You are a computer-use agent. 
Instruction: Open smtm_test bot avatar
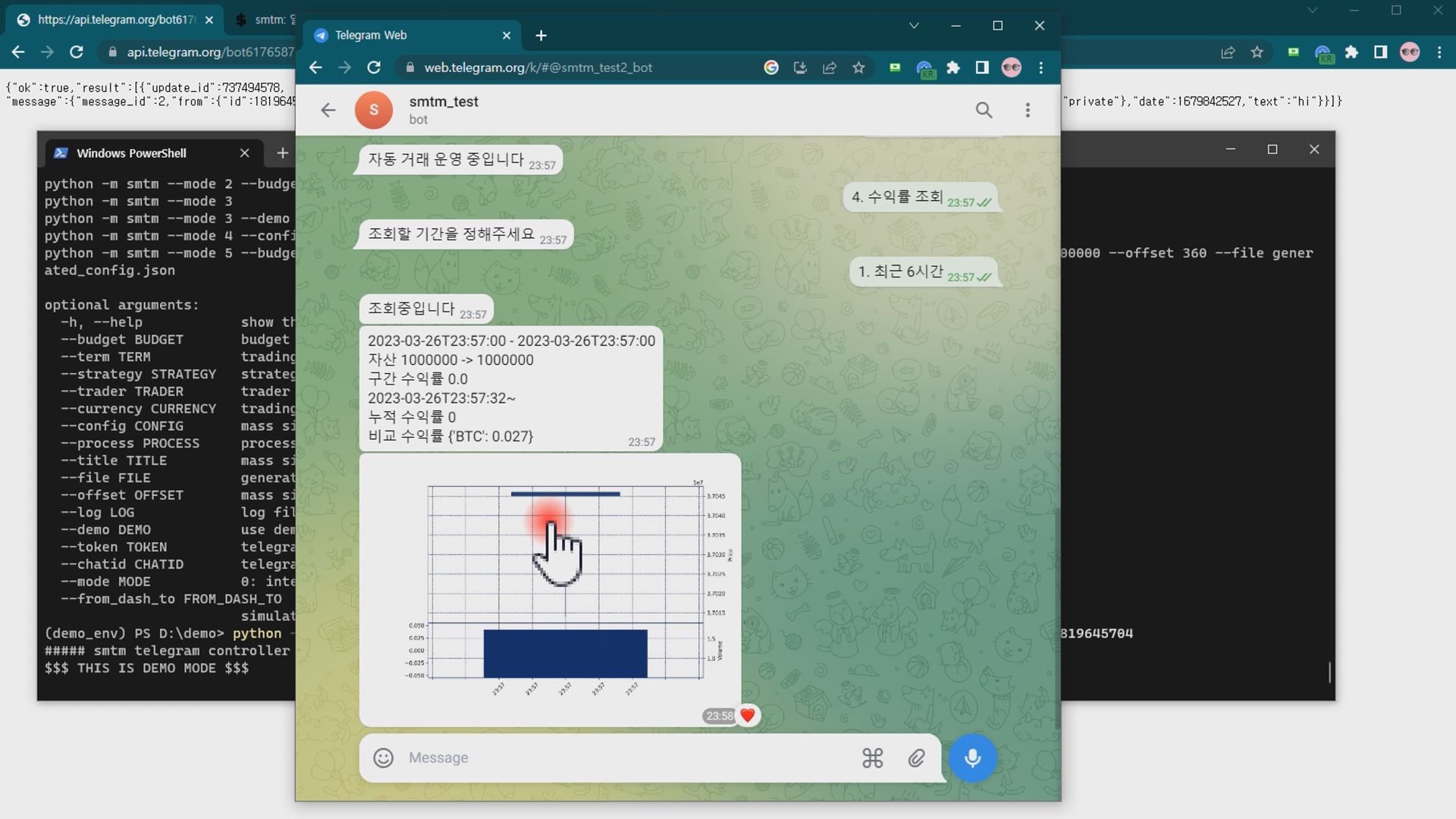[x=374, y=110]
